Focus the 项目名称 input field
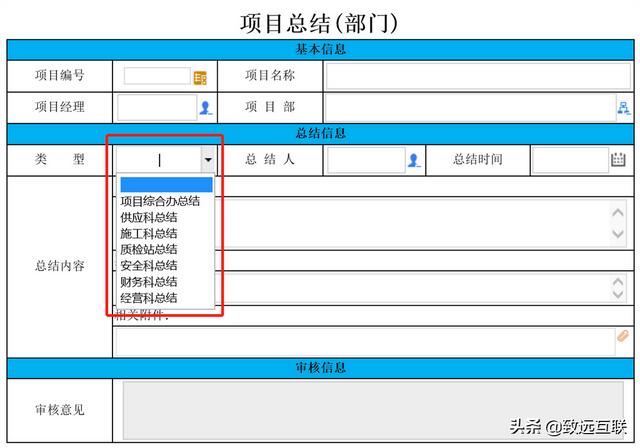640x448 pixels. tap(478, 76)
